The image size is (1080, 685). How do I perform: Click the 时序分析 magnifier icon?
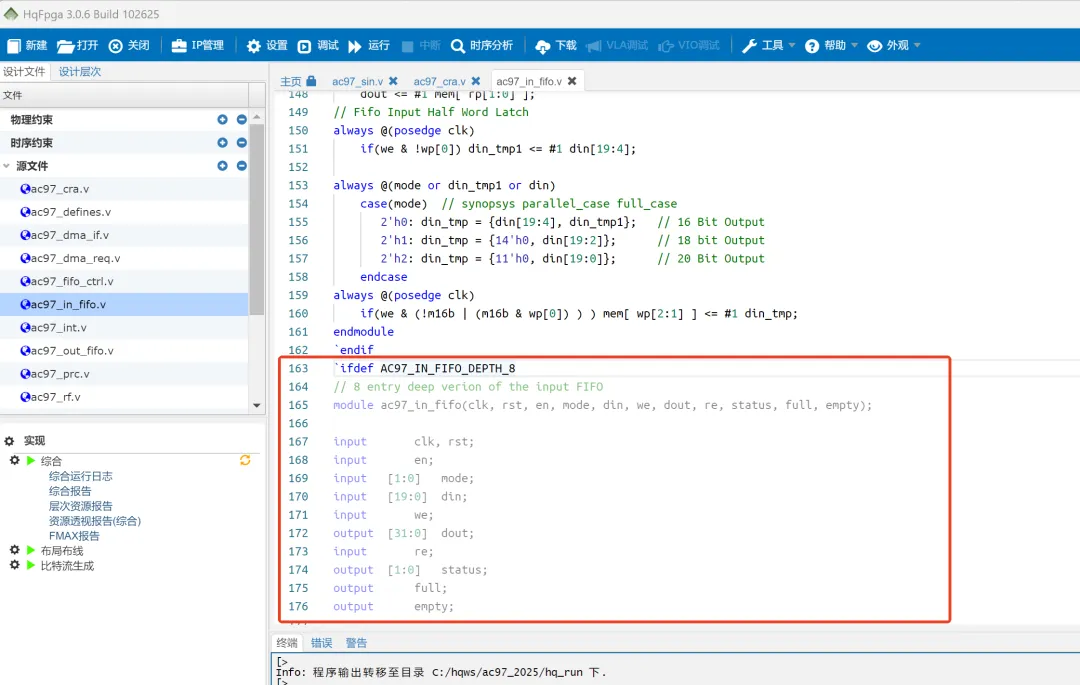point(458,46)
